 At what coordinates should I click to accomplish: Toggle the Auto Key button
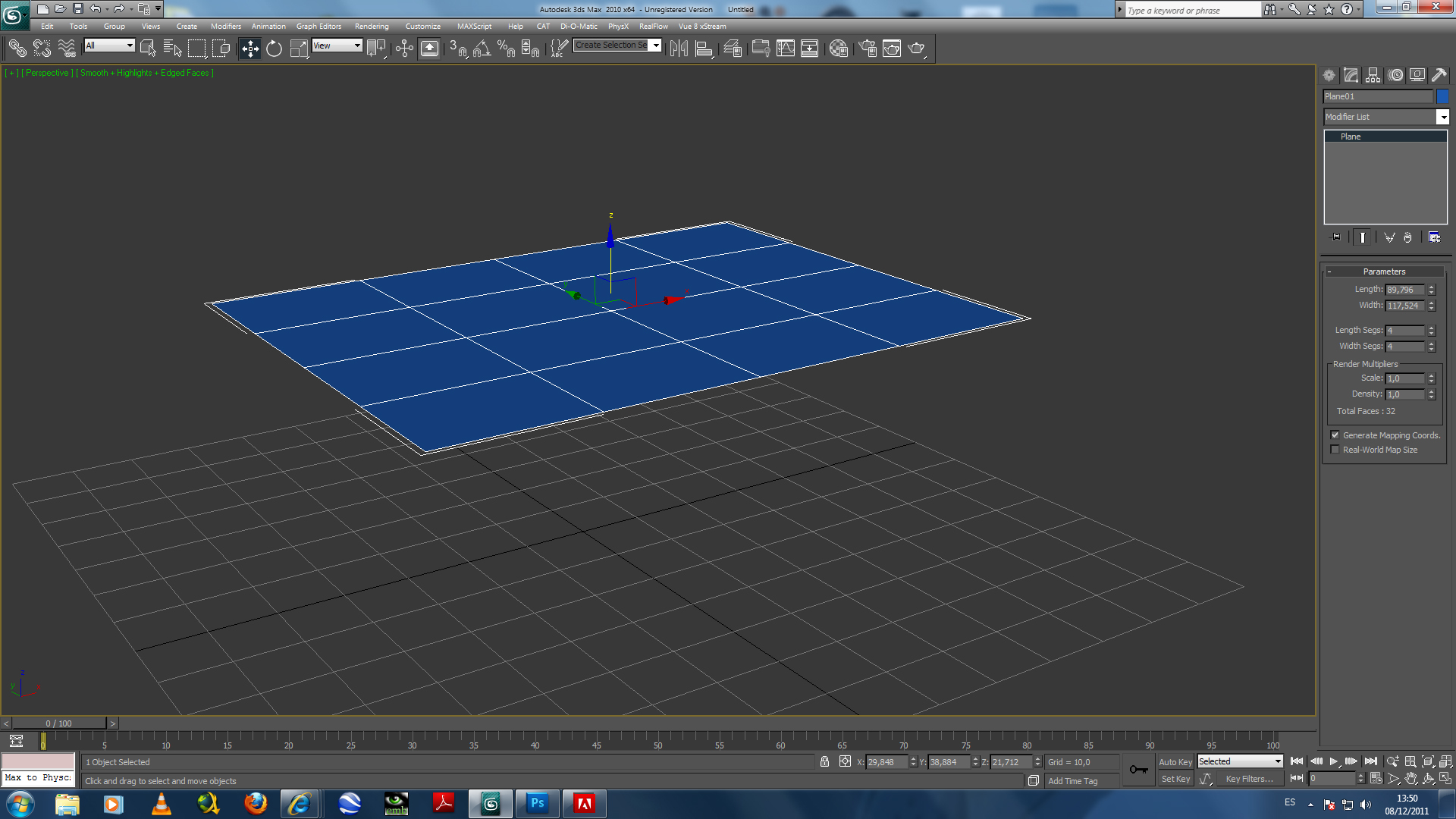pyautogui.click(x=1175, y=762)
